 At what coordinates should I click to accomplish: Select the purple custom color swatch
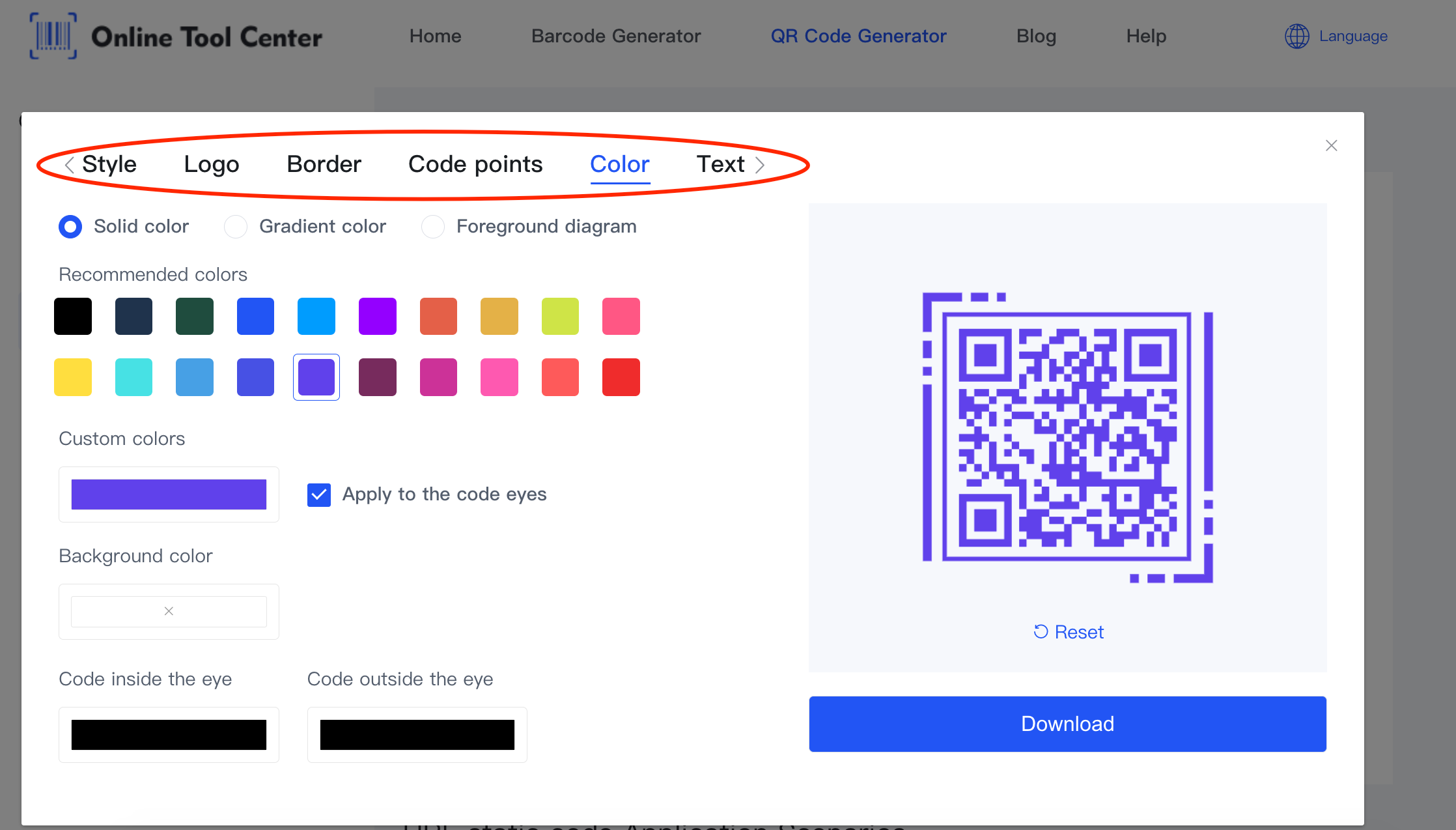click(168, 493)
